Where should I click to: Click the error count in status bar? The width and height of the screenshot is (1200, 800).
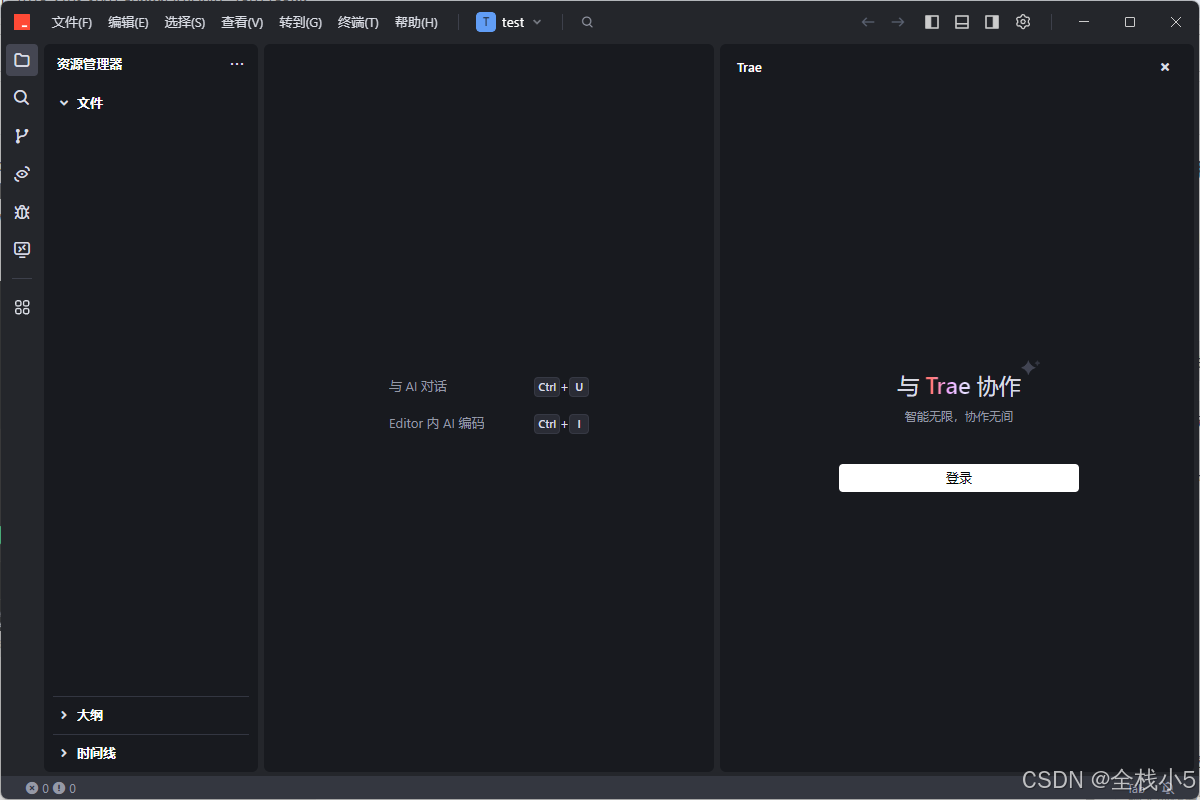(38, 789)
